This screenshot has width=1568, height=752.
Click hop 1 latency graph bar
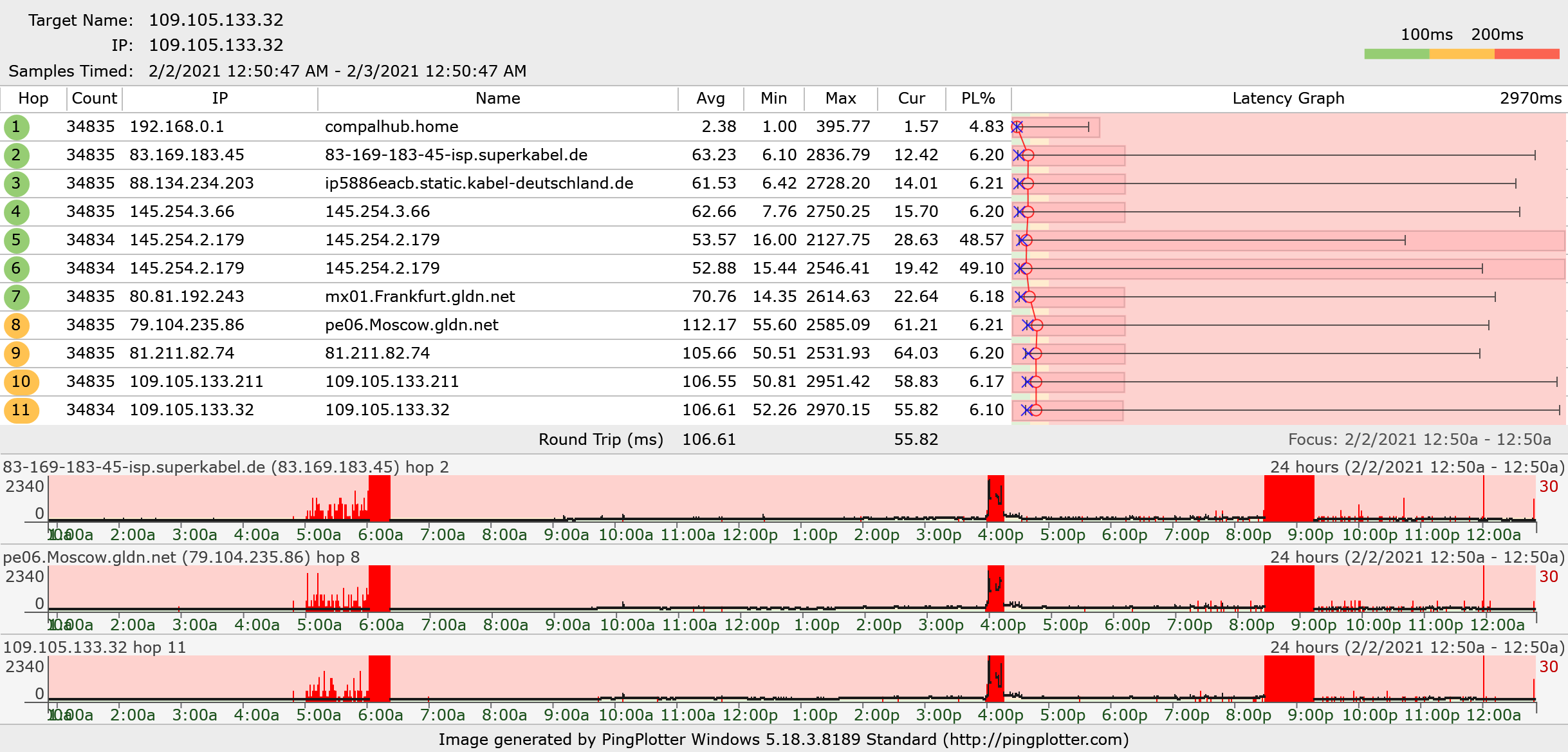click(x=1056, y=127)
